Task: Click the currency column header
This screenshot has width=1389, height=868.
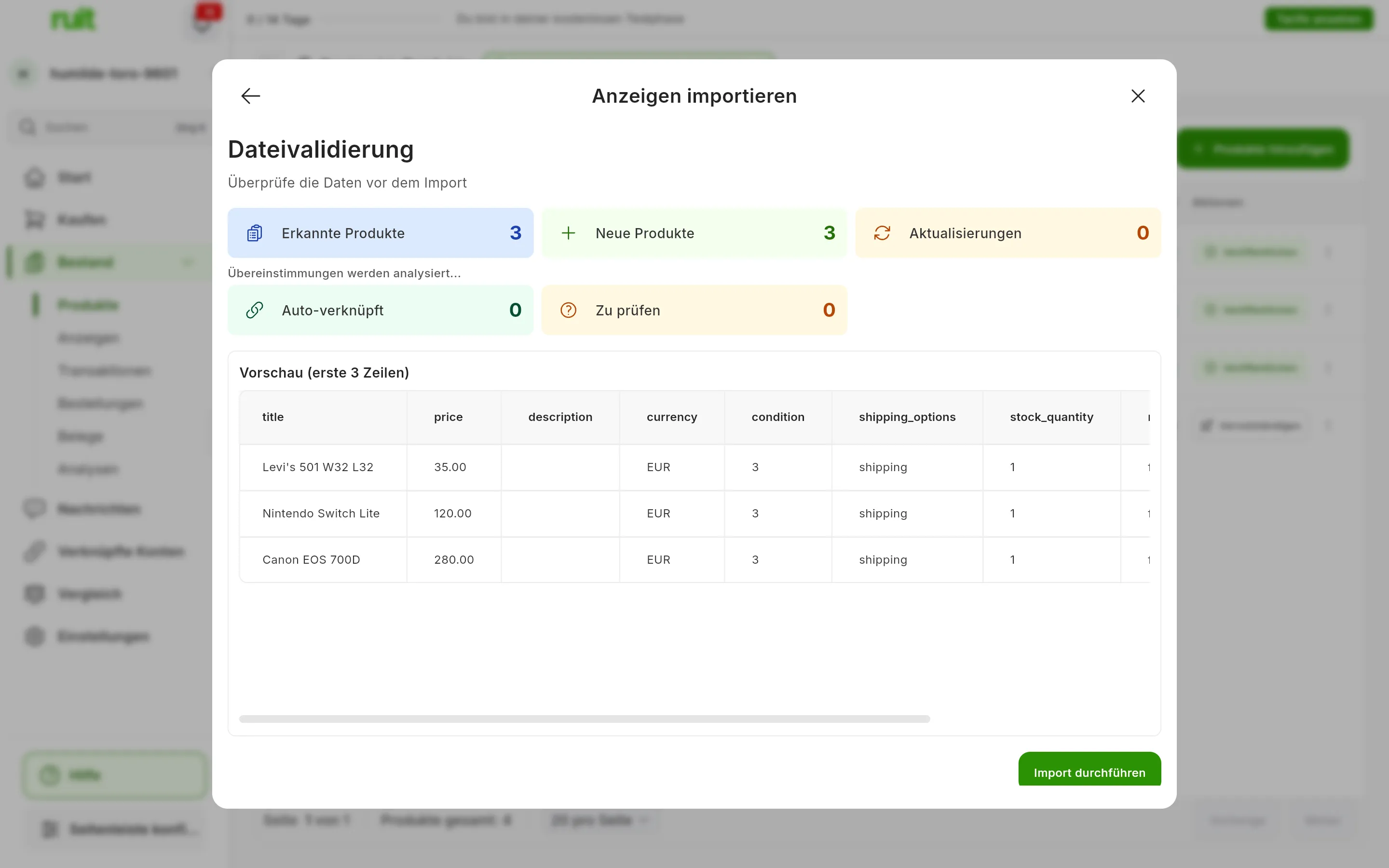Action: point(671,417)
